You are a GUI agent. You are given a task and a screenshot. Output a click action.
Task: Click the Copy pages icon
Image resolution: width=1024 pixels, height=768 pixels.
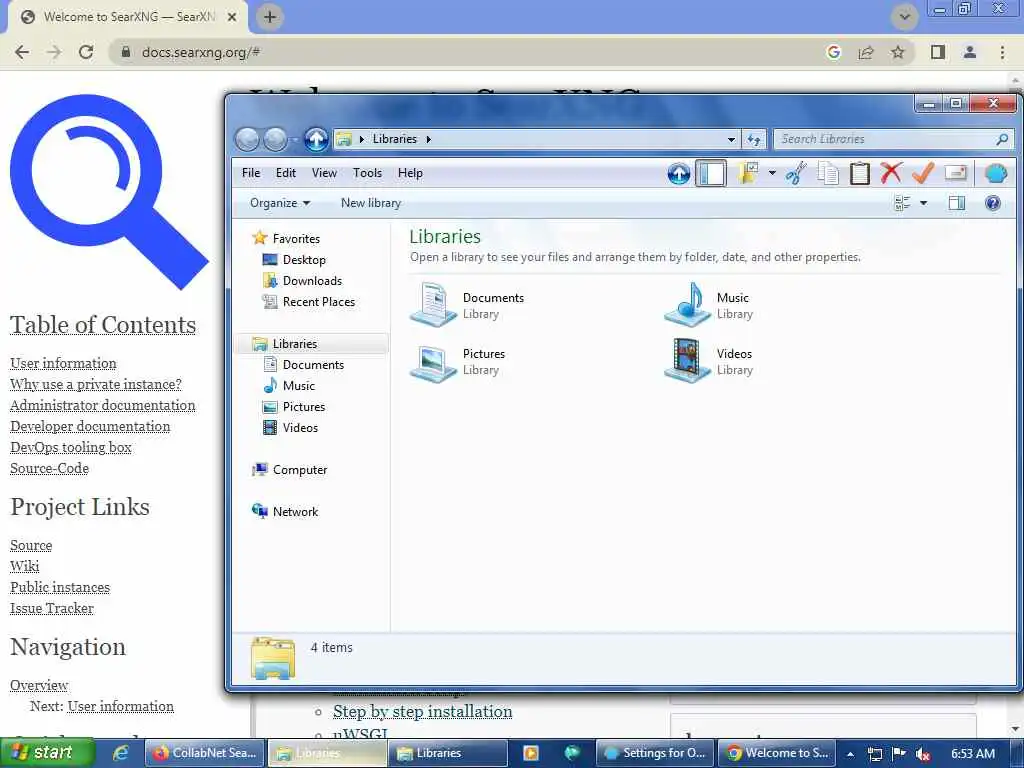[x=828, y=174]
